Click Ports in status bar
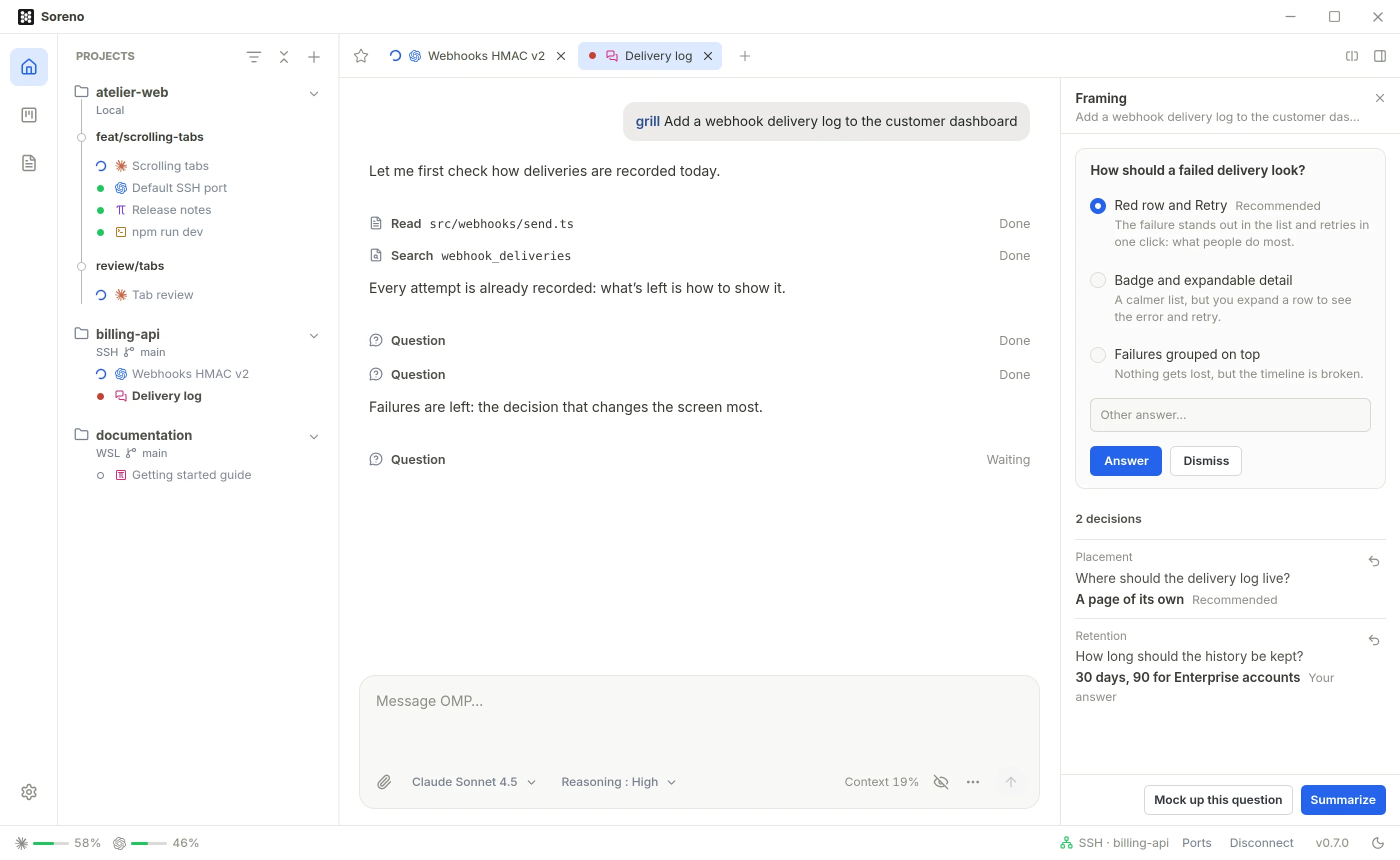Image resolution: width=1400 pixels, height=860 pixels. coord(1196,843)
